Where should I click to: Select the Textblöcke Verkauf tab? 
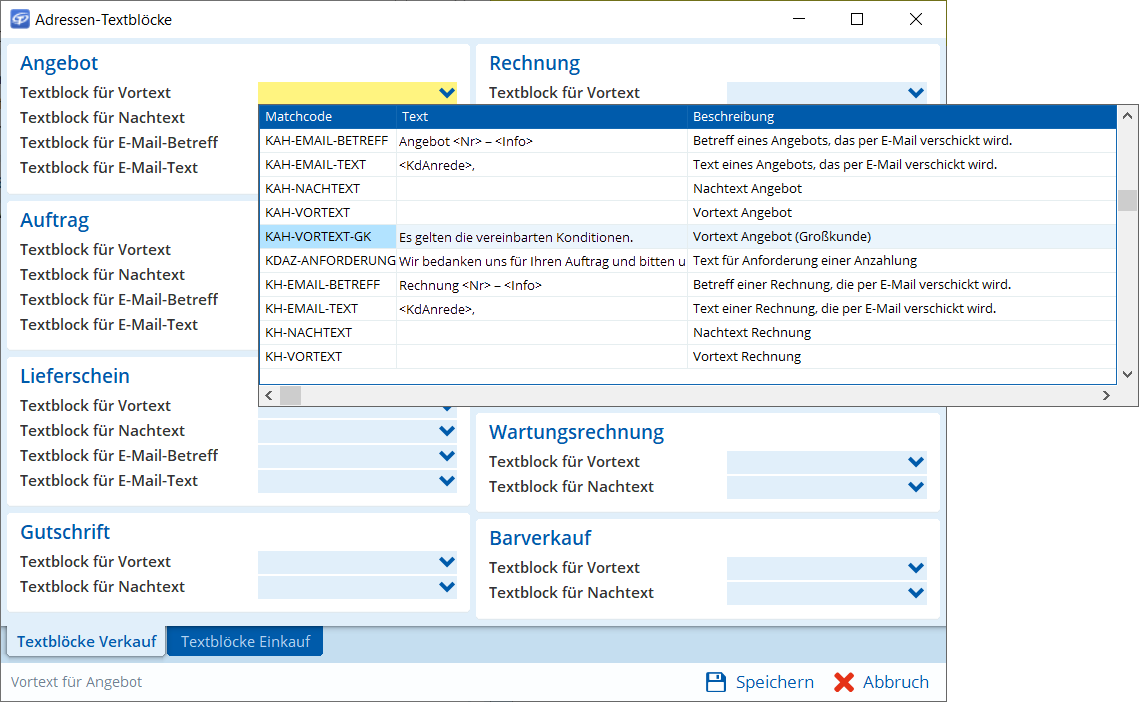[87, 641]
